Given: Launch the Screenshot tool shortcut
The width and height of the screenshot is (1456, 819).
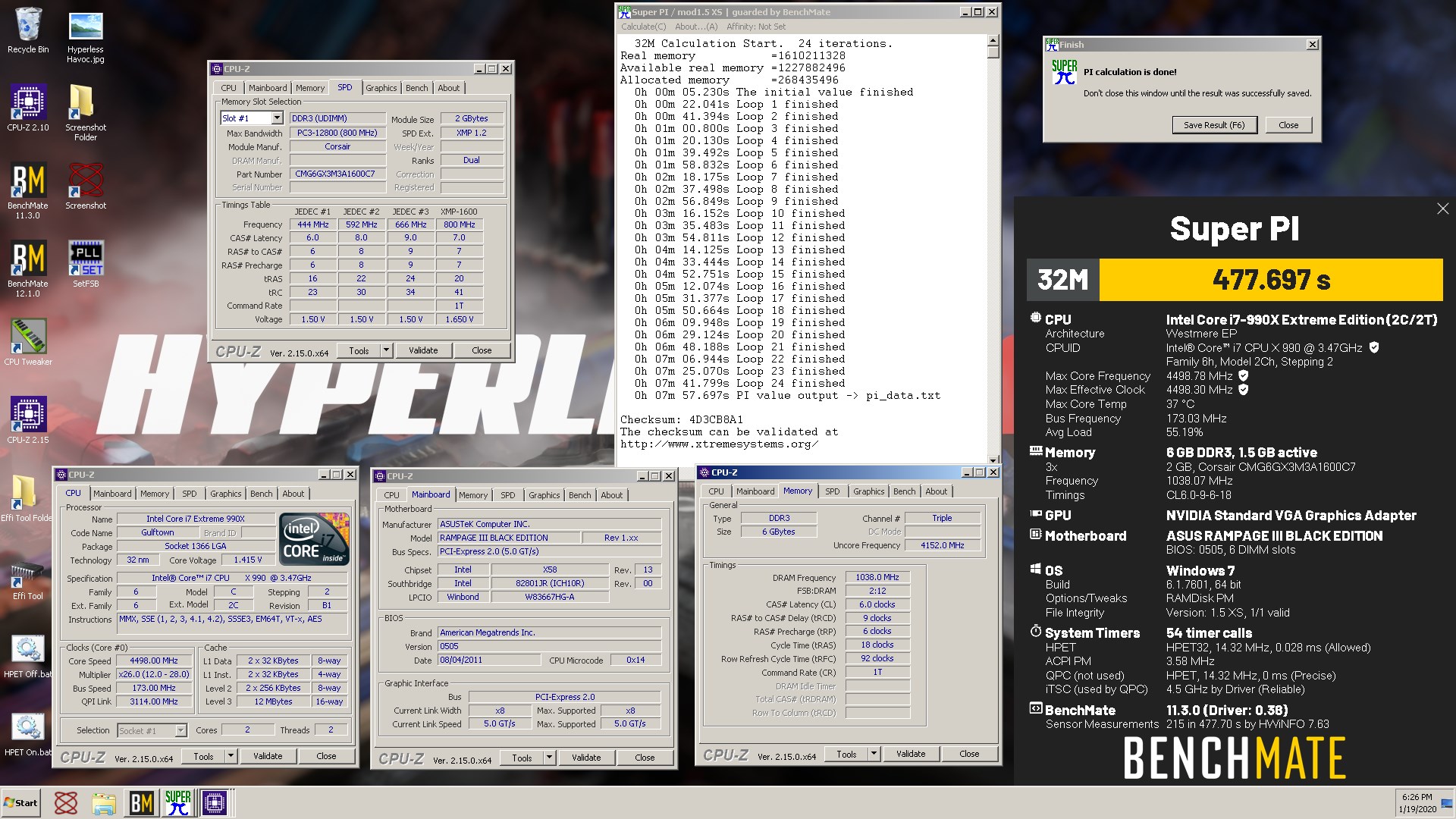Looking at the screenshot, I should pos(86,186).
